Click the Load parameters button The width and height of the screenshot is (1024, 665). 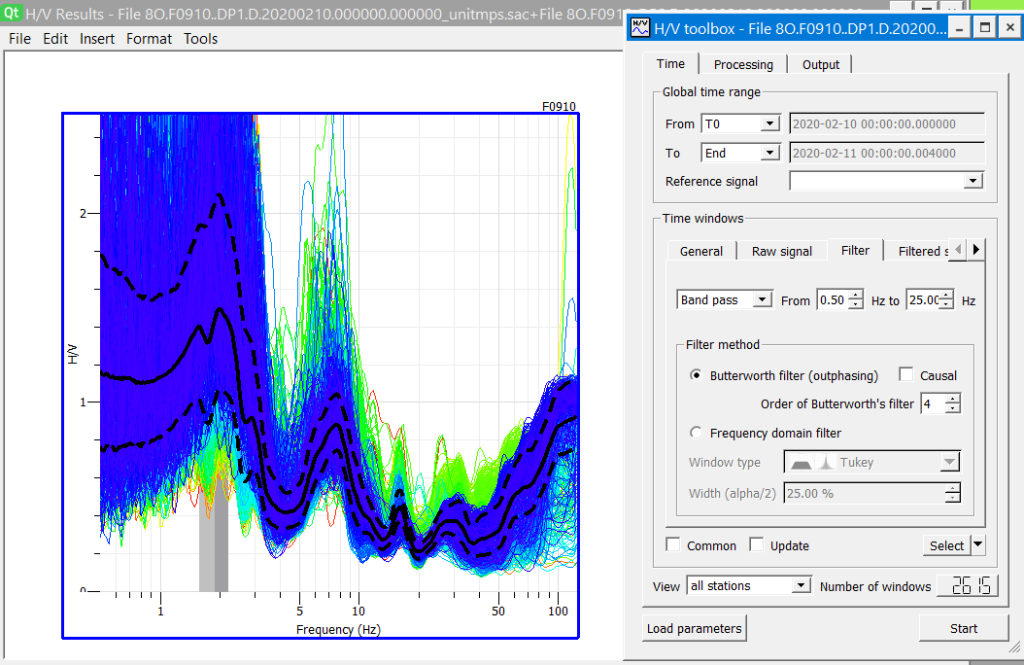point(695,629)
